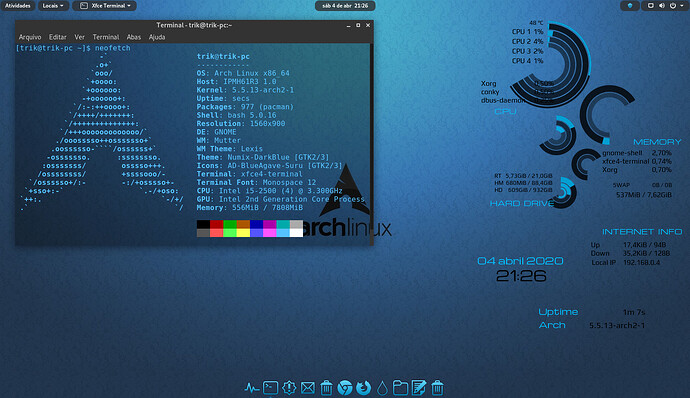The image size is (690, 398).
Task: Open the water-drop icon in the dock
Action: 382,388
